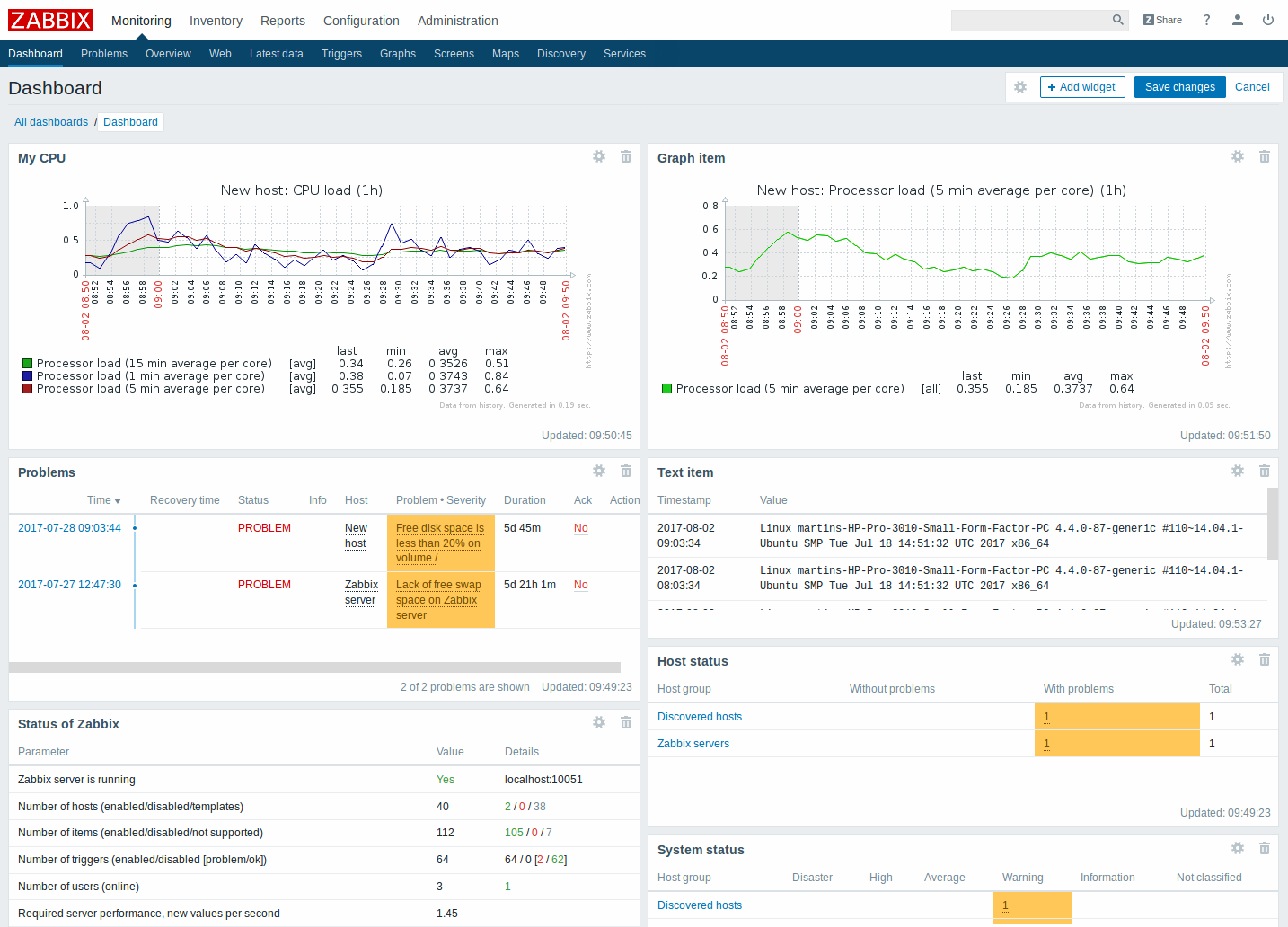Delete the Graph item widget
Screen dimensions: 1288x927
pyautogui.click(x=1265, y=156)
